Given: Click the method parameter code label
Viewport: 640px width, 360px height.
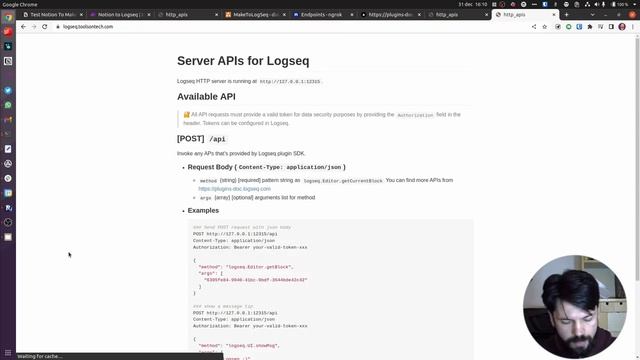Looking at the screenshot, I should [208, 181].
